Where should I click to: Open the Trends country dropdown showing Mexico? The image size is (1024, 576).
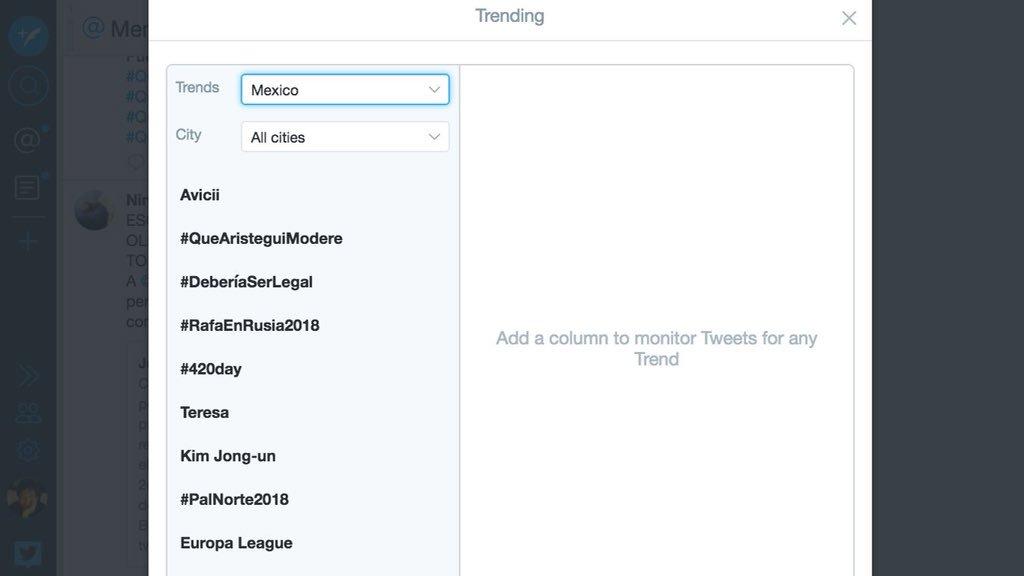(345, 90)
